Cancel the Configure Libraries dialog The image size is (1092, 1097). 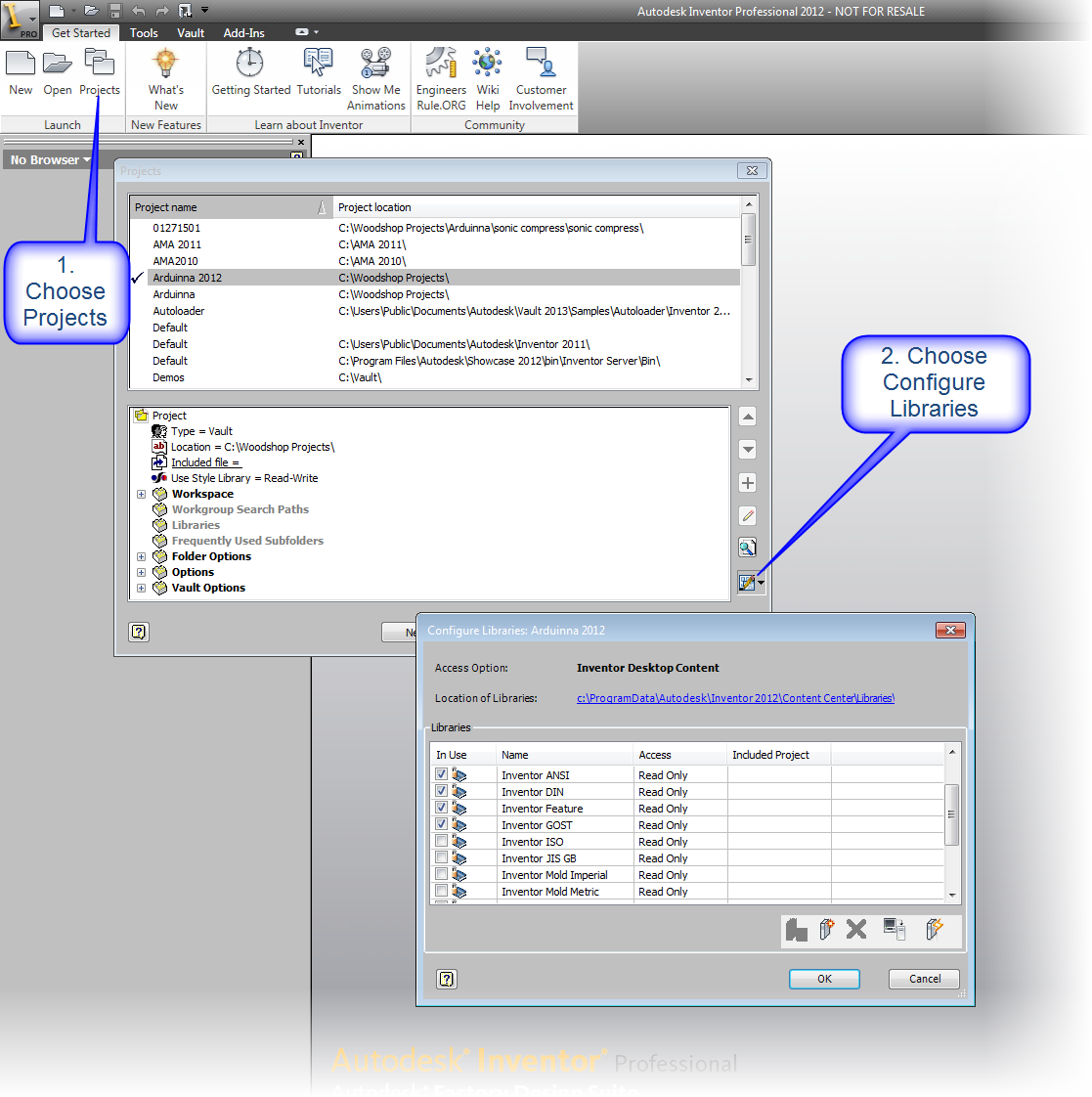click(x=924, y=979)
